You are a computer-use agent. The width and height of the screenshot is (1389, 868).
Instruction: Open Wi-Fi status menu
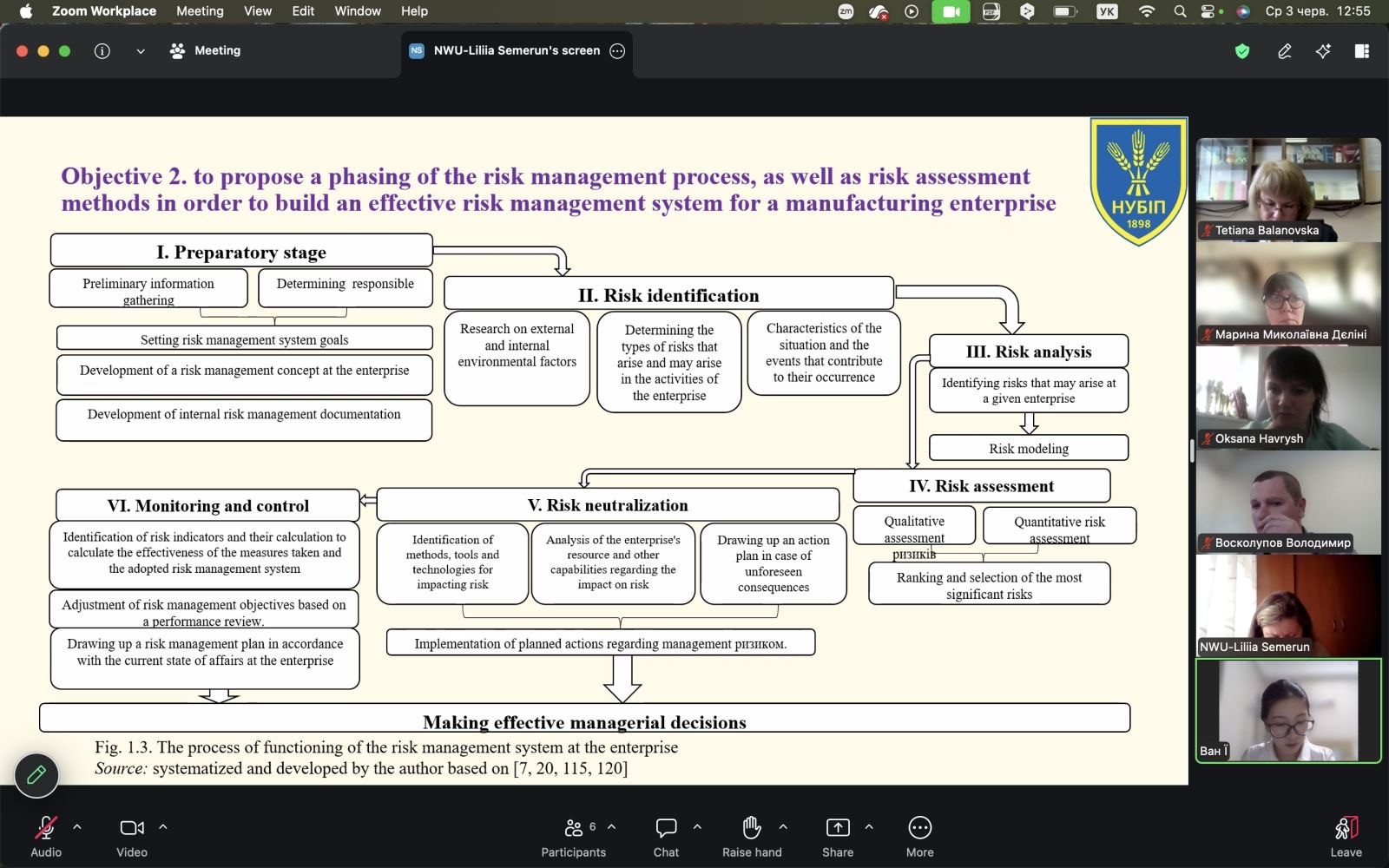tap(1147, 11)
